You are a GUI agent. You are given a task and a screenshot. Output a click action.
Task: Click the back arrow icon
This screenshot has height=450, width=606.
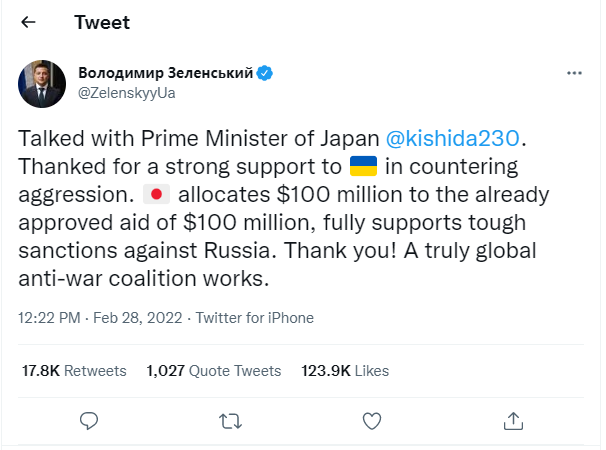29,23
